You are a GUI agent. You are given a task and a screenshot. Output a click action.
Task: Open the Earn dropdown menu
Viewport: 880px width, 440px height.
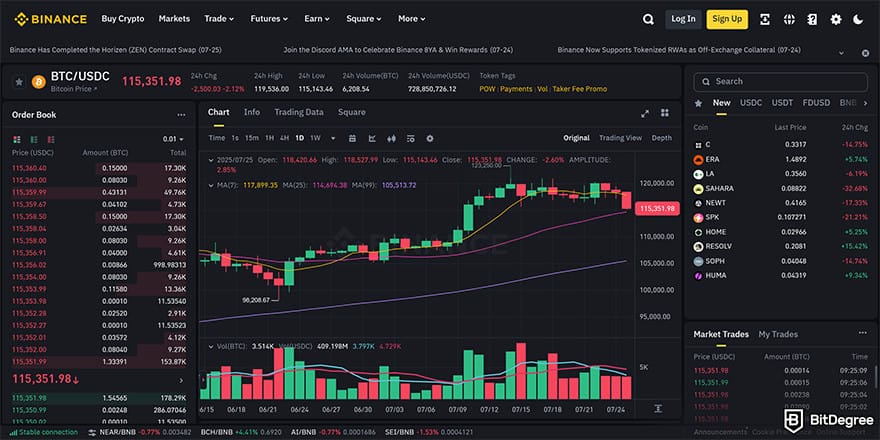point(317,19)
